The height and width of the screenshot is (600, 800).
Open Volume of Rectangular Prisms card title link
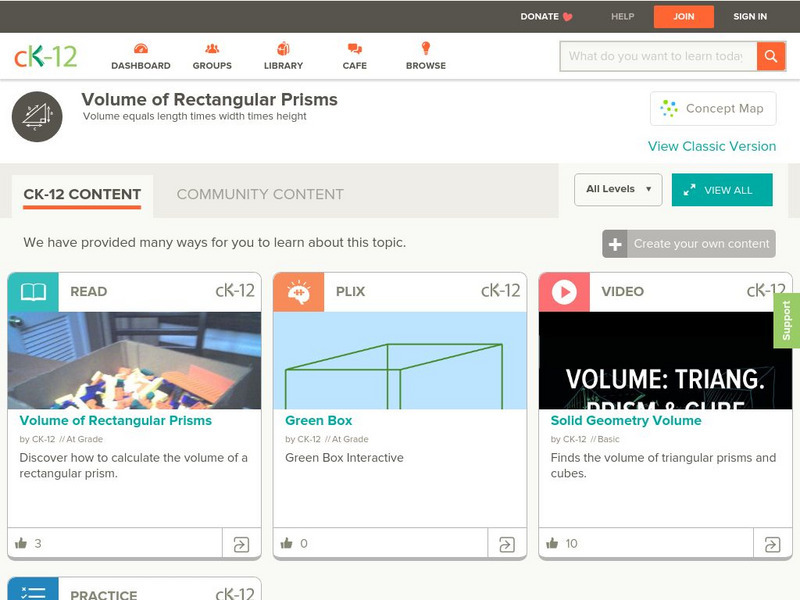pos(116,420)
